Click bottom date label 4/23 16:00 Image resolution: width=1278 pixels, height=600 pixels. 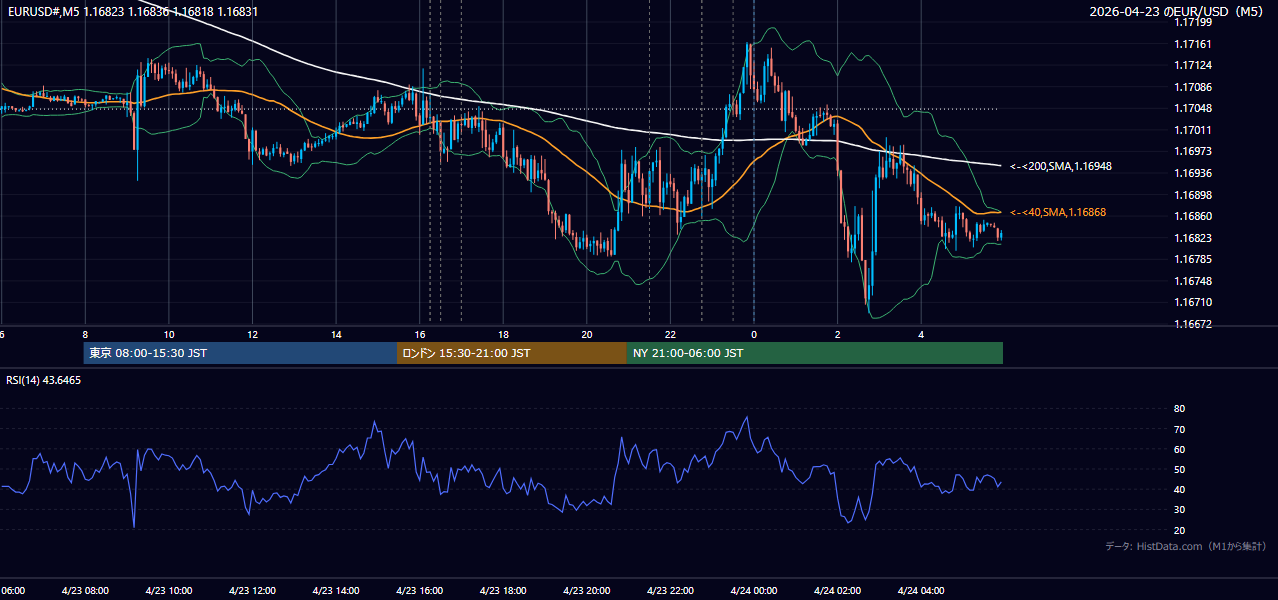click(420, 591)
